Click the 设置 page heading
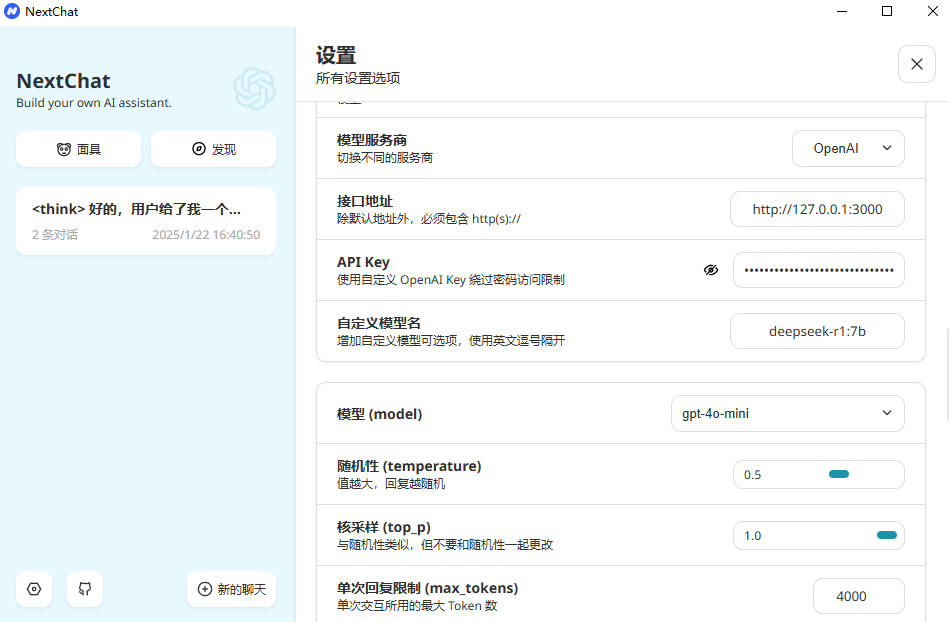This screenshot has width=949, height=622. 336,56
